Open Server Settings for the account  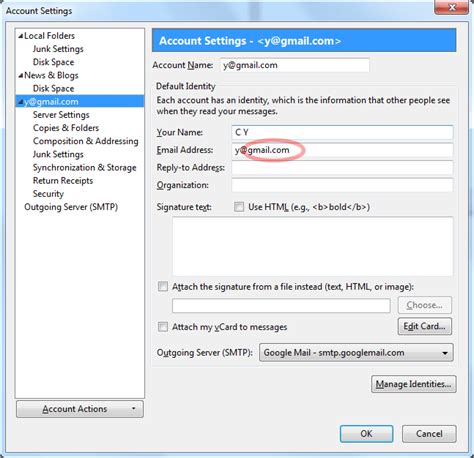[x=61, y=115]
